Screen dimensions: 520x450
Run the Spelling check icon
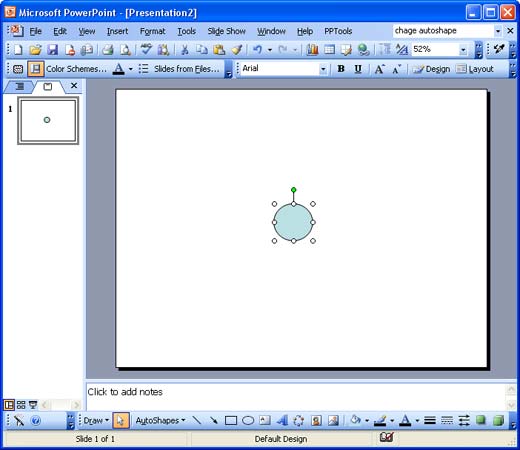146,50
